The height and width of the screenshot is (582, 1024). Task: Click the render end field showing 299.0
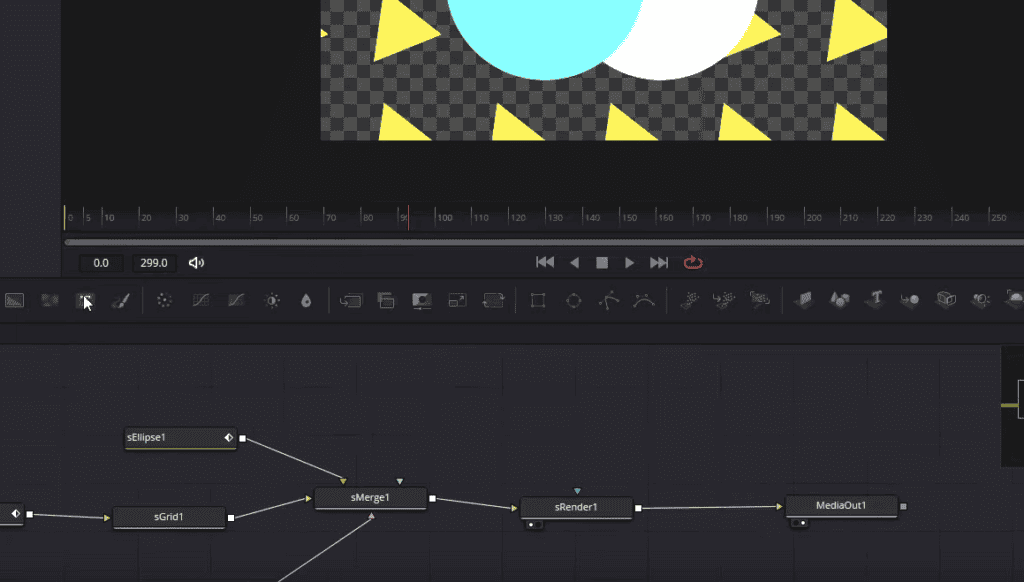tap(154, 263)
